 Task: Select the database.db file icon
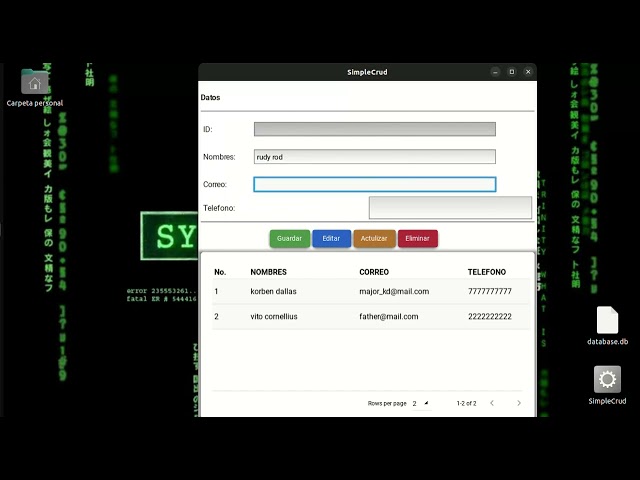pyautogui.click(x=607, y=325)
